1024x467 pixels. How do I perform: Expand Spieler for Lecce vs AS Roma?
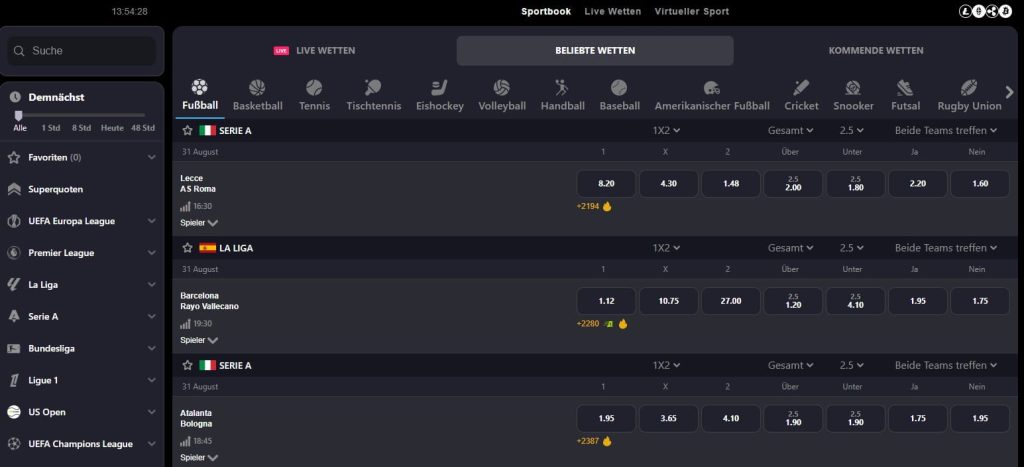click(x=199, y=223)
